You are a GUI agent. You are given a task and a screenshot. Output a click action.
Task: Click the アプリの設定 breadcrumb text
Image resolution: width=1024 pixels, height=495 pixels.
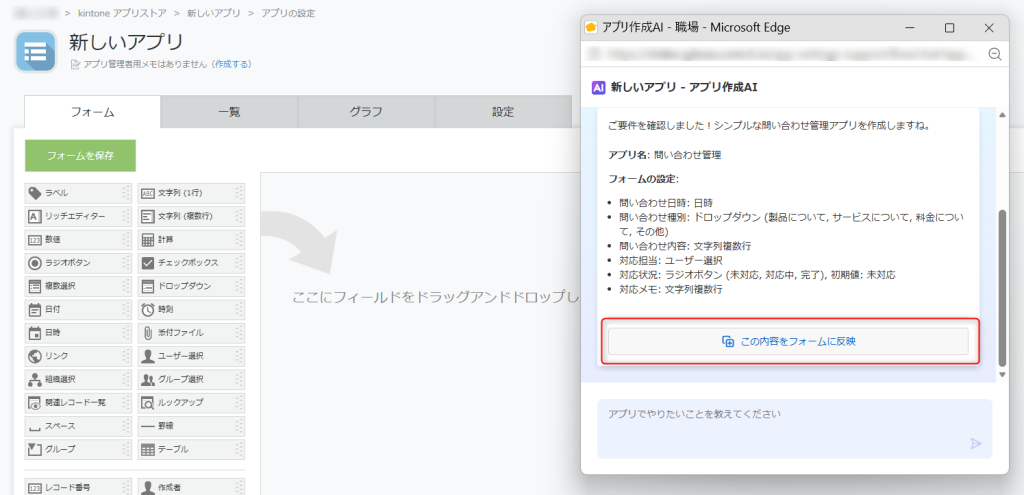[x=288, y=13]
